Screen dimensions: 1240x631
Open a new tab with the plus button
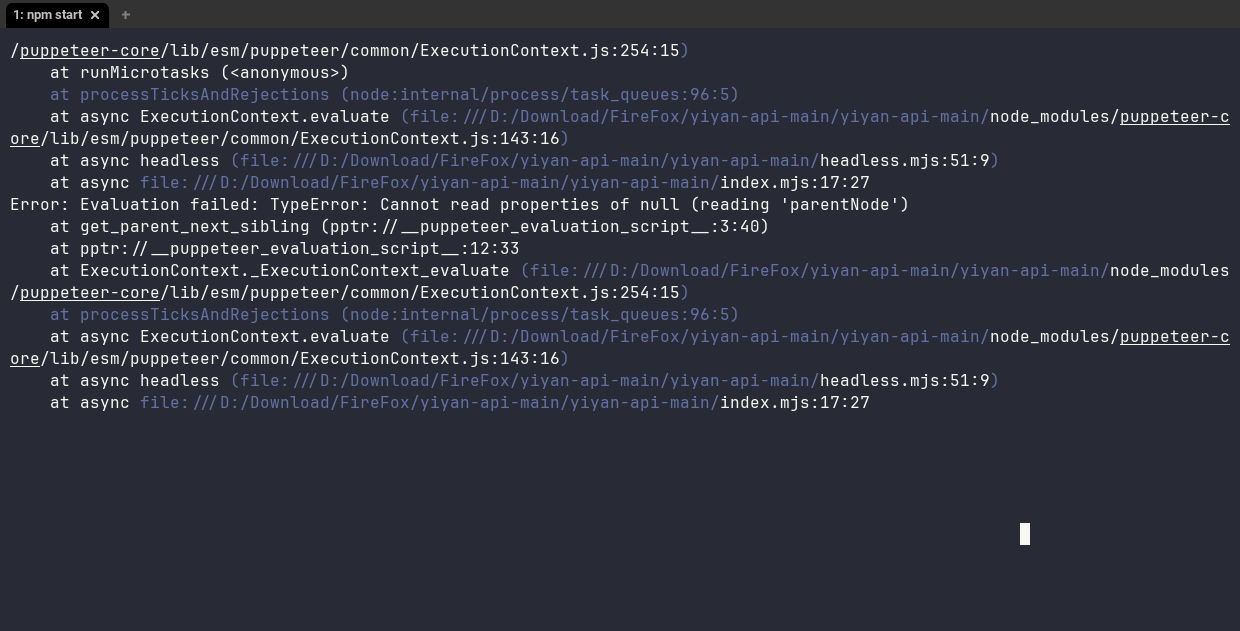(x=125, y=15)
